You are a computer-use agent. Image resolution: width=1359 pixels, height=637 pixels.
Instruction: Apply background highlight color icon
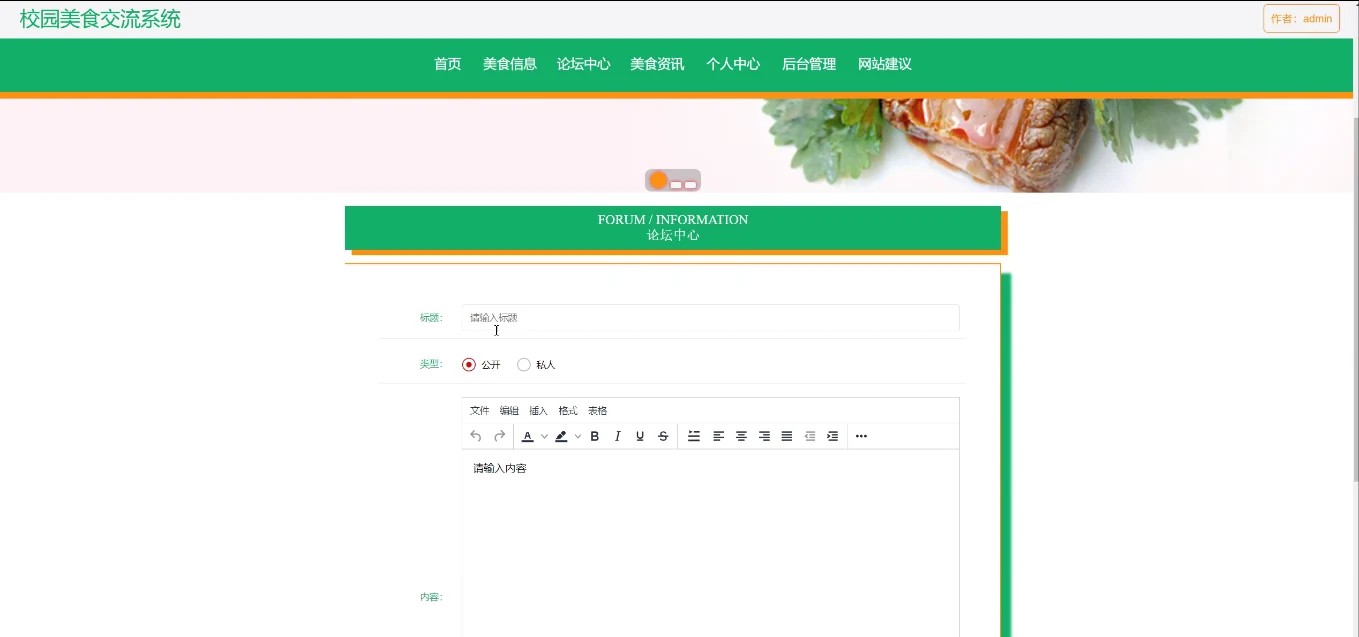[561, 436]
